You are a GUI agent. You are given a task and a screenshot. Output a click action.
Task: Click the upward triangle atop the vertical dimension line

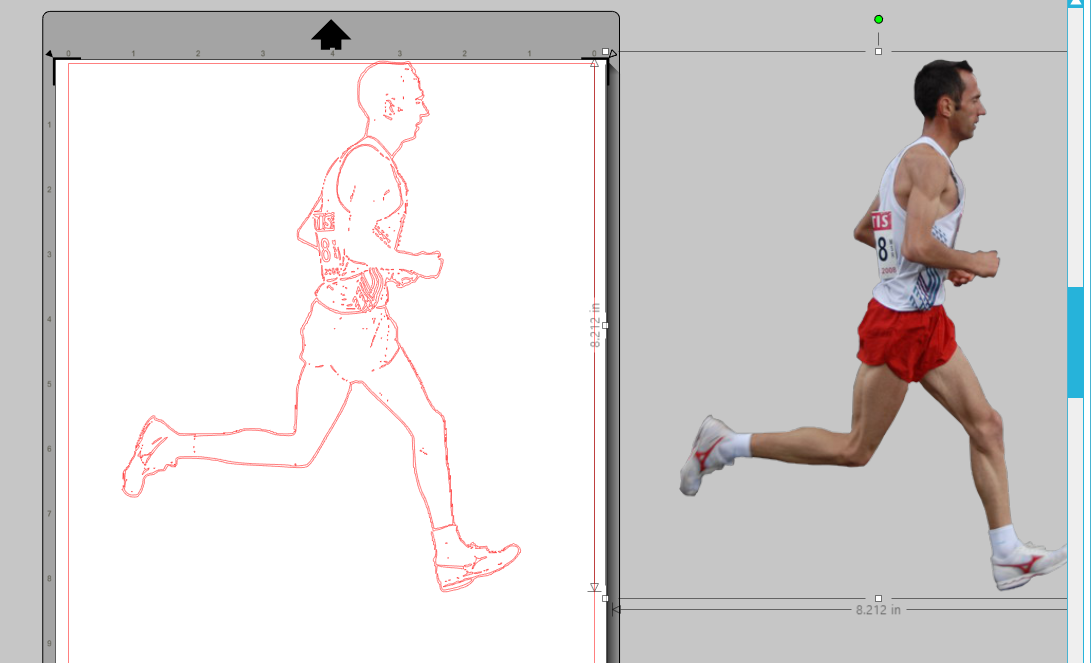coord(596,62)
